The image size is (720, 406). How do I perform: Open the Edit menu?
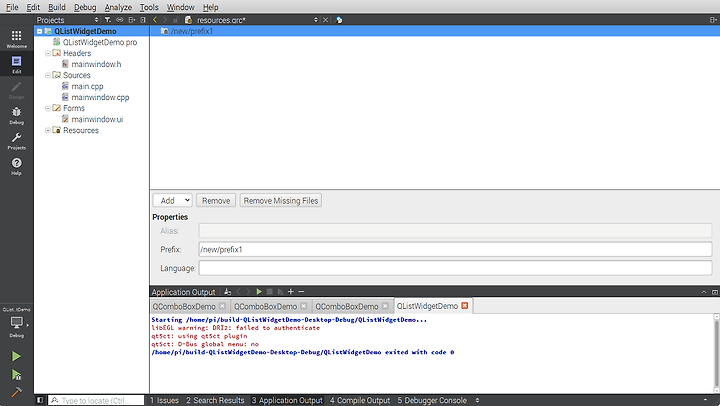33,7
